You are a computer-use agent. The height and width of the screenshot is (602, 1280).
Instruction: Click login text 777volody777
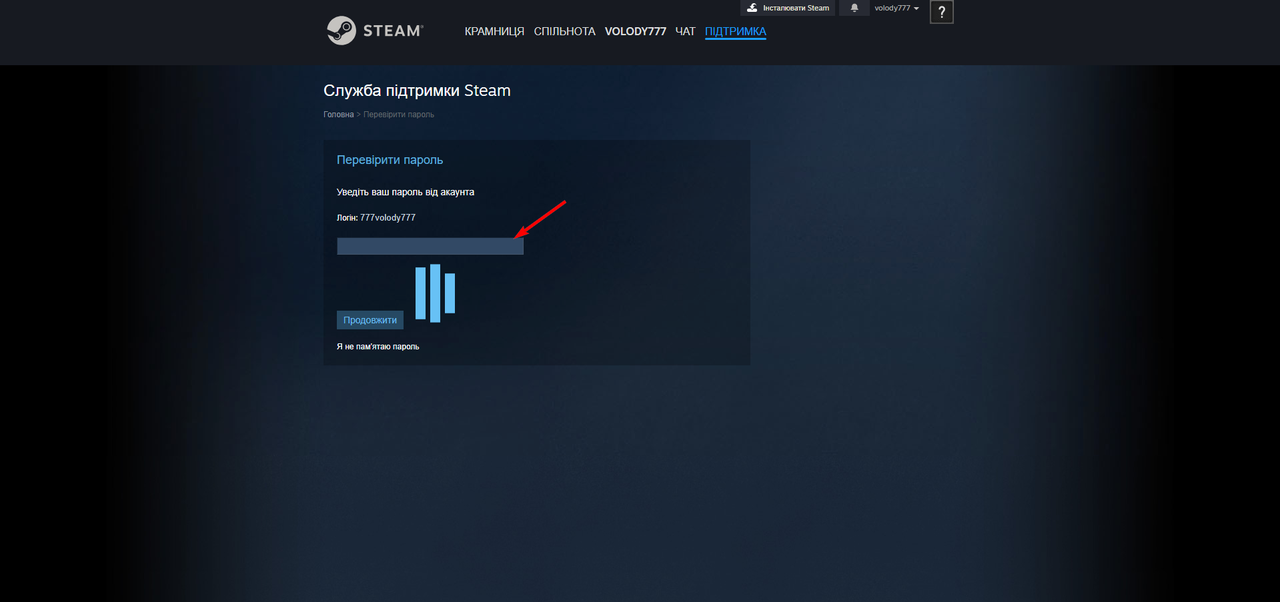pos(388,217)
